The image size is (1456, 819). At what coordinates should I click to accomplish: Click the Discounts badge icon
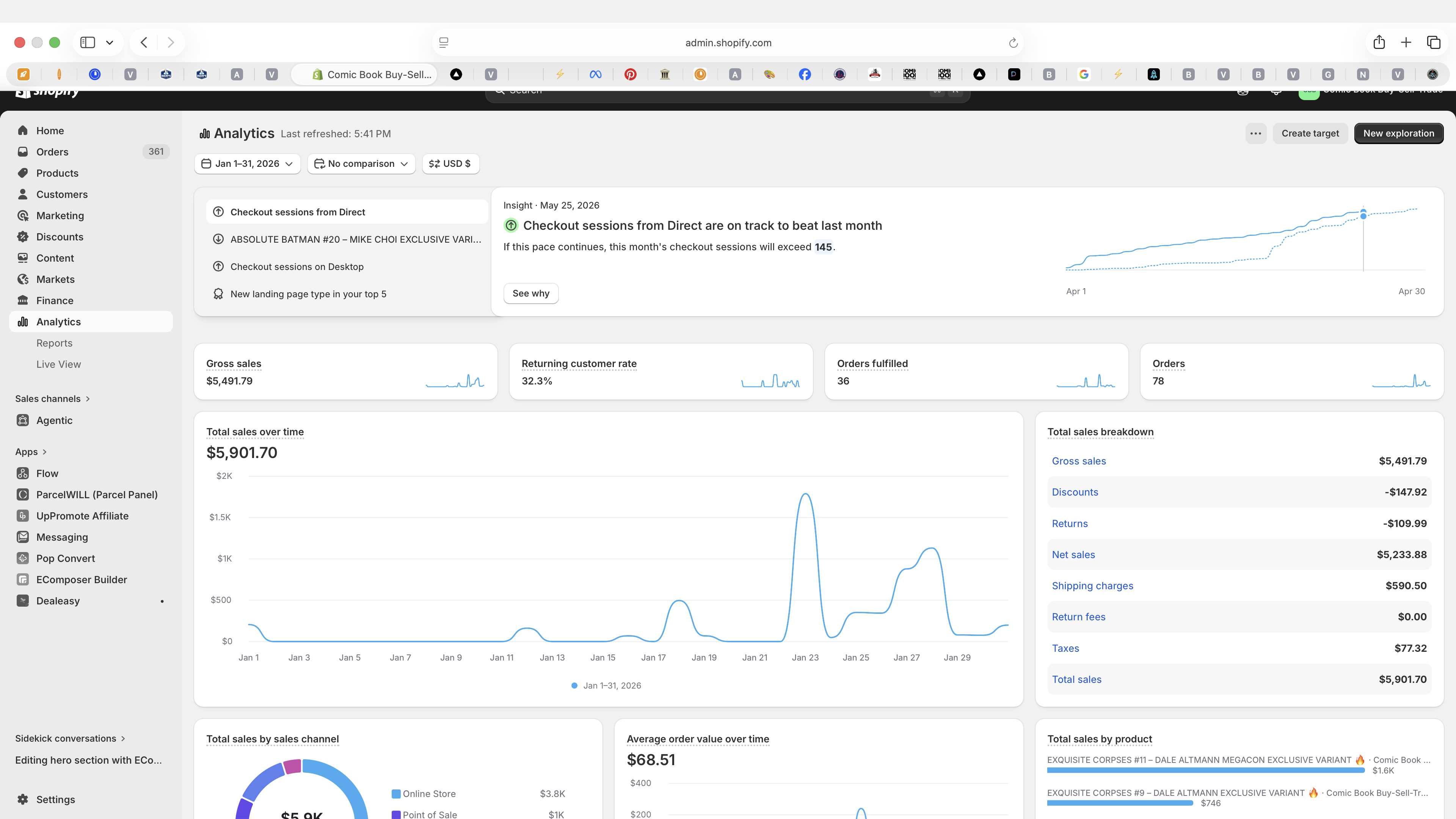[23, 237]
